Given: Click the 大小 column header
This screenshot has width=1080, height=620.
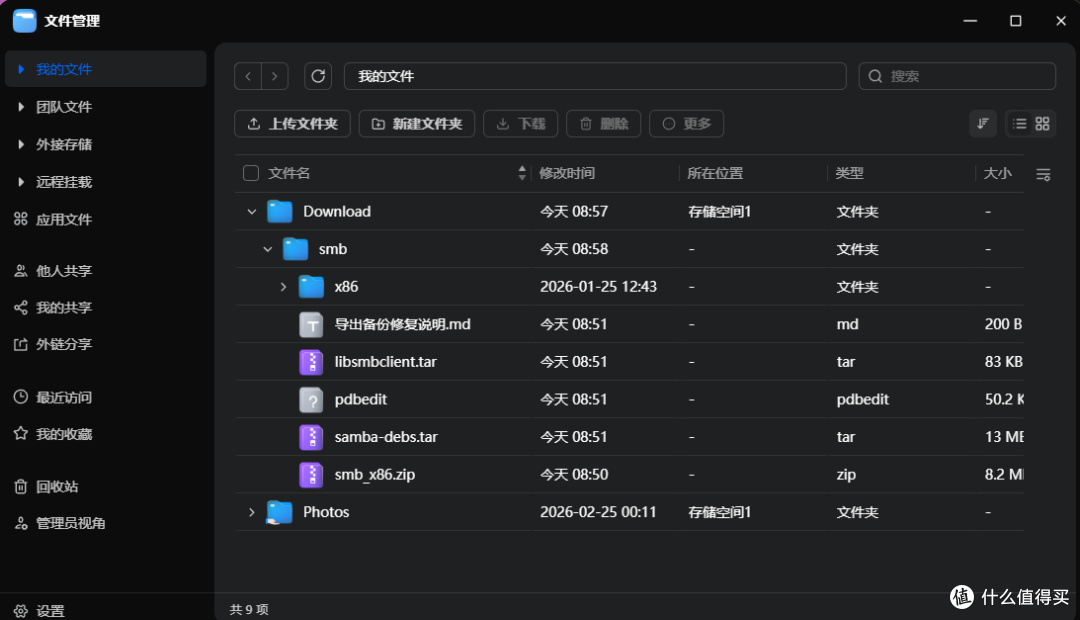Looking at the screenshot, I should coord(997,173).
